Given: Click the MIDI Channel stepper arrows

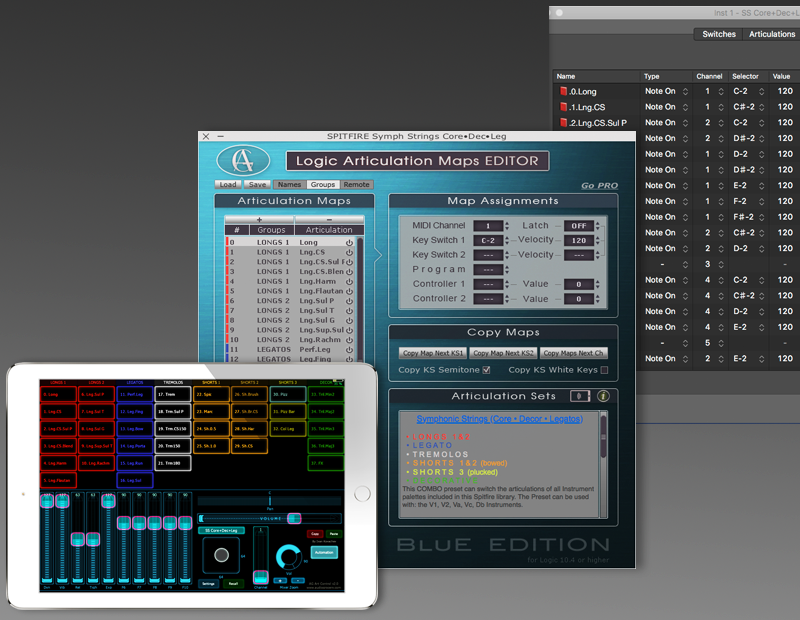Looking at the screenshot, I should (507, 226).
